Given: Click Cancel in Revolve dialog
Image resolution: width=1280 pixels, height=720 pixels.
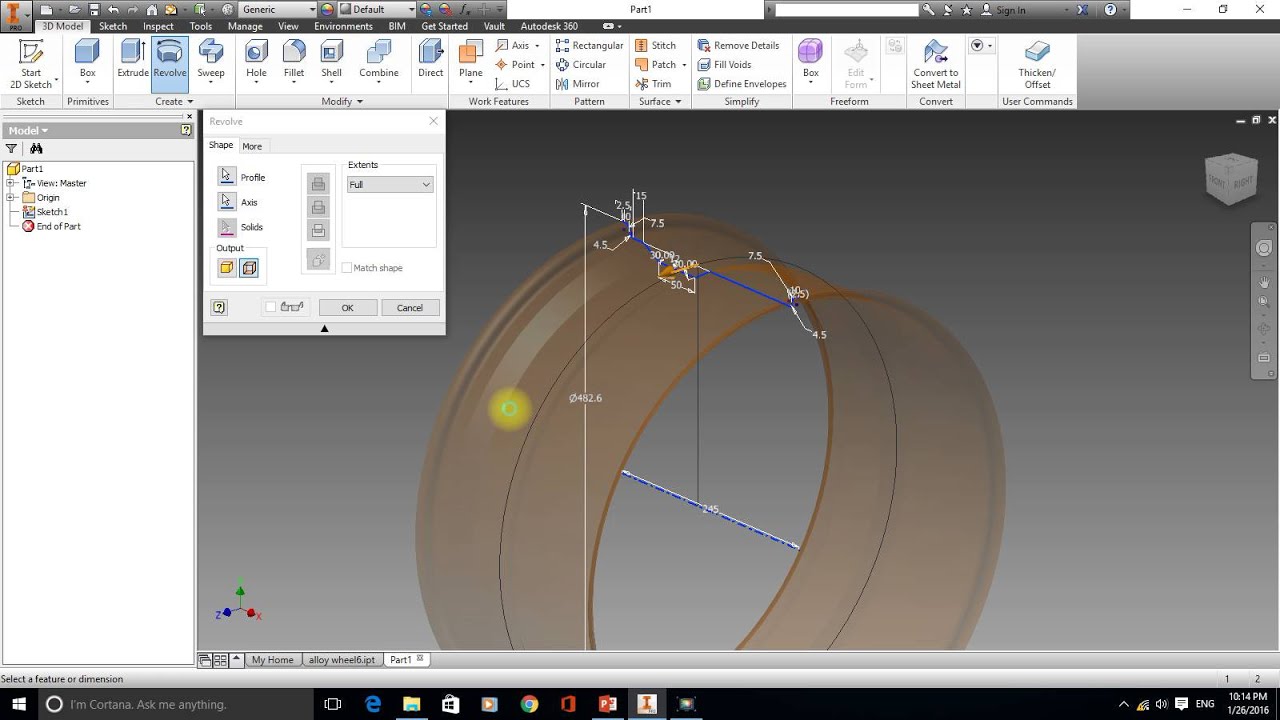Looking at the screenshot, I should tap(410, 308).
